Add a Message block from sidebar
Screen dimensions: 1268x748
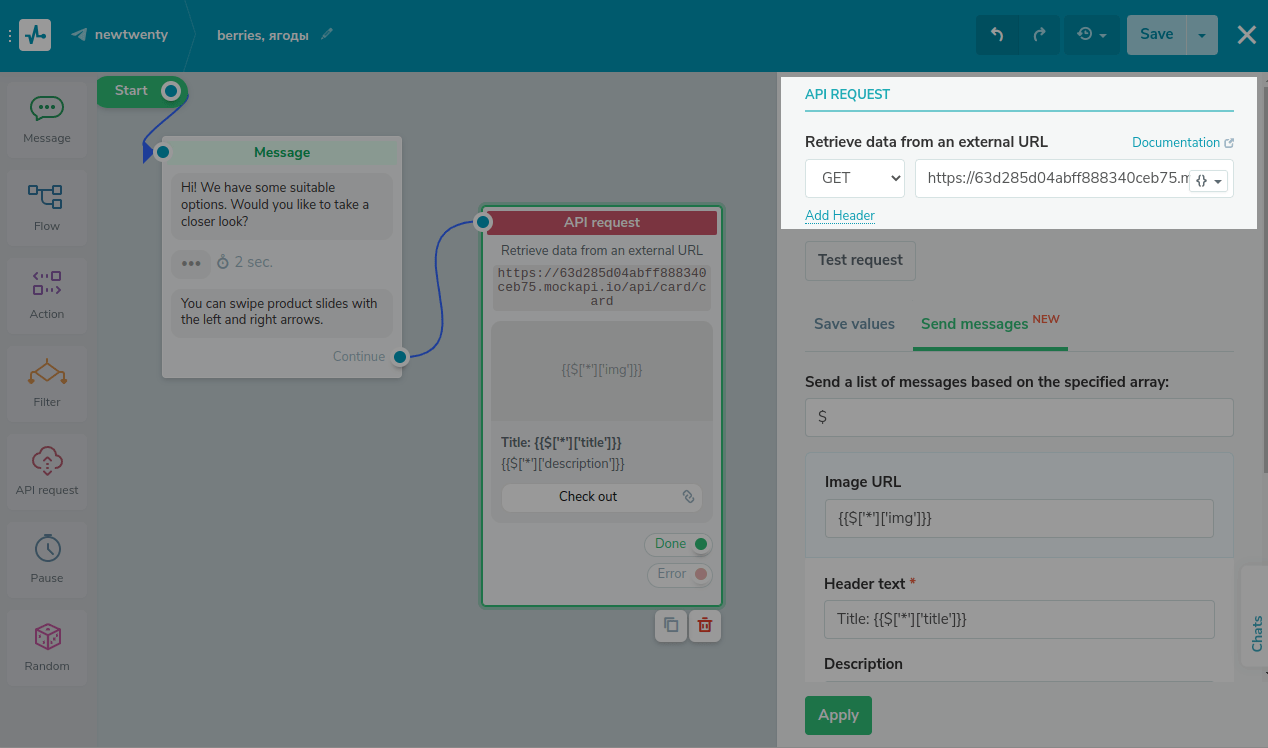(47, 119)
